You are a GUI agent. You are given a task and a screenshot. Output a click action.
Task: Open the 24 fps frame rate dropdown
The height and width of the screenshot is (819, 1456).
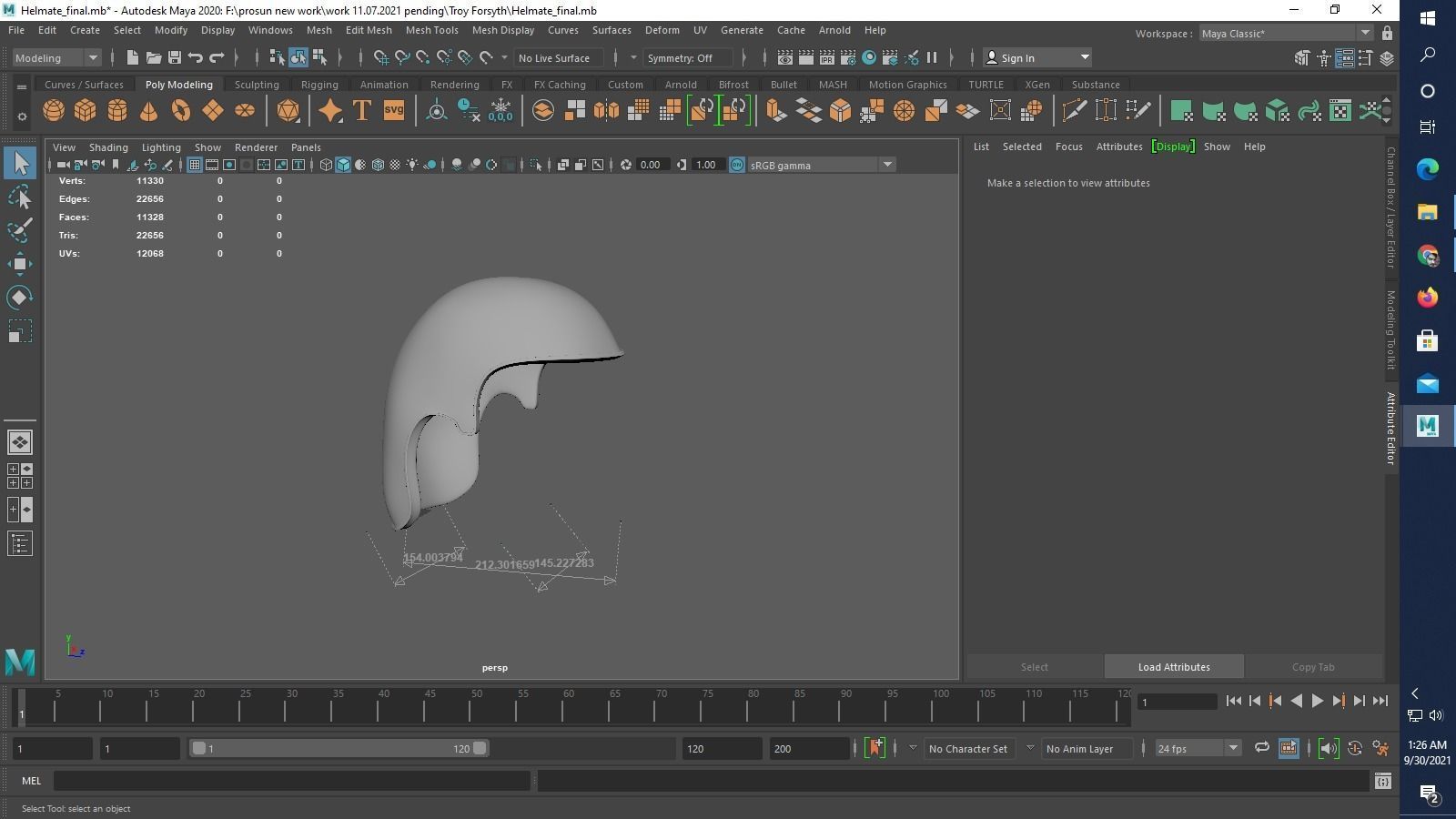click(1198, 748)
